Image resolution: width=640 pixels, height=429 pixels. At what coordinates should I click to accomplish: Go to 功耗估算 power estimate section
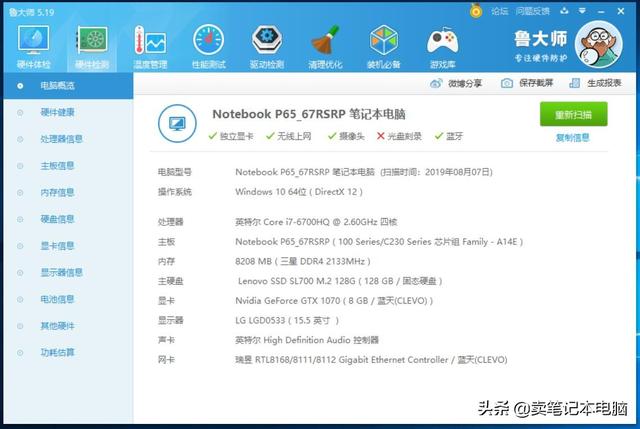point(57,352)
